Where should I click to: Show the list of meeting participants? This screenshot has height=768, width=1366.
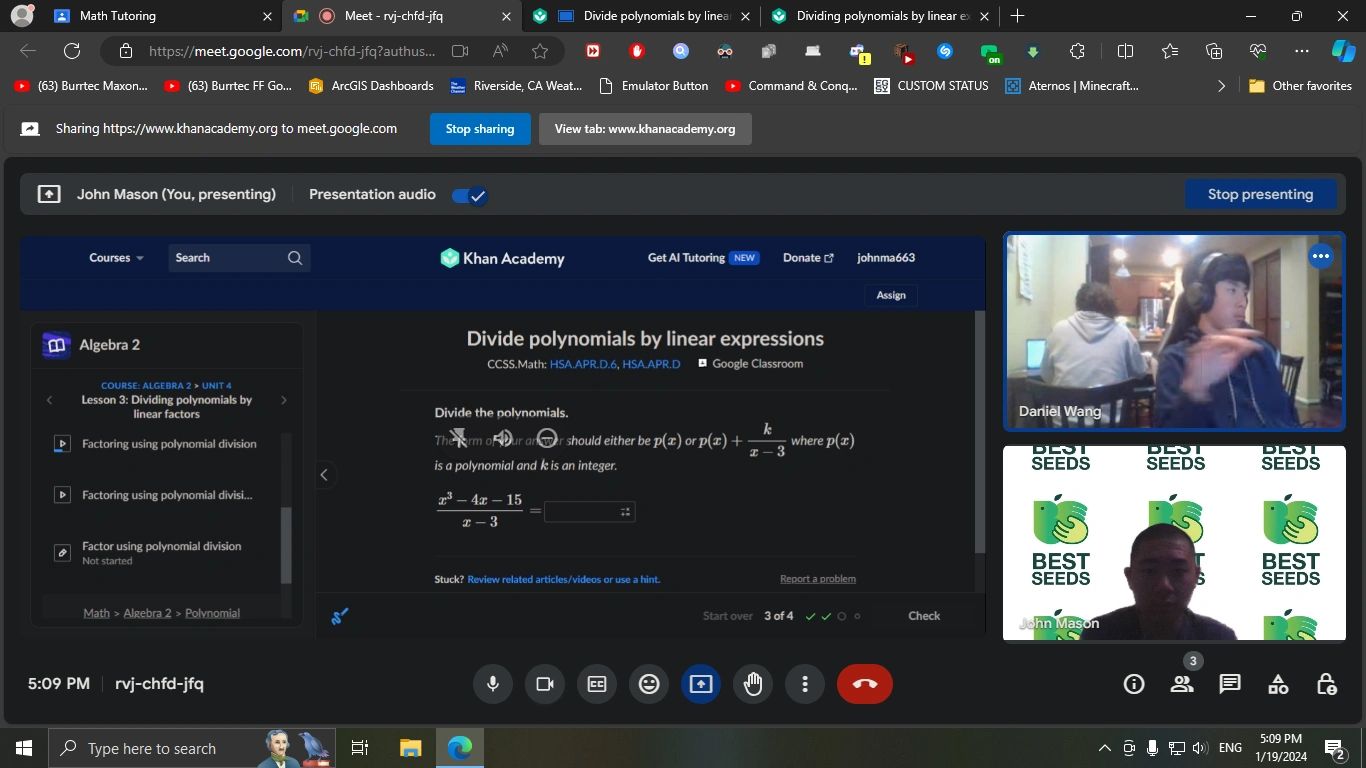pyautogui.click(x=1181, y=683)
